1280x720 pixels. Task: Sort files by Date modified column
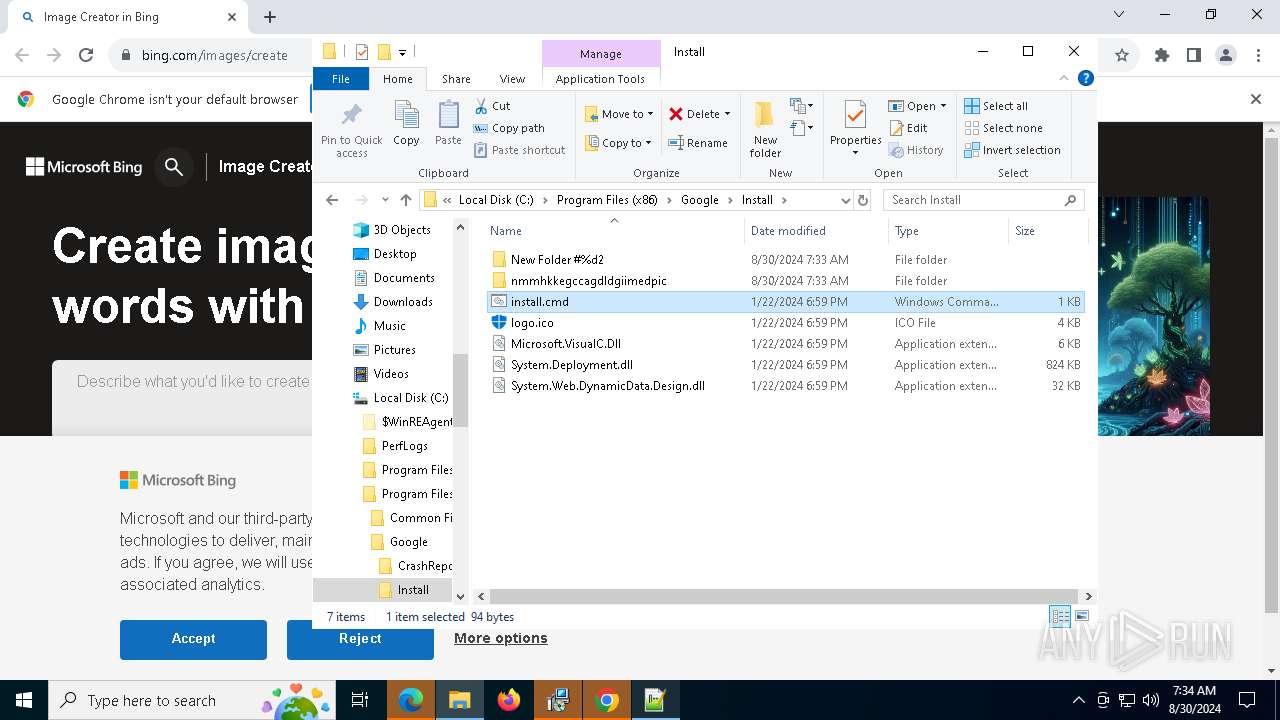pos(816,231)
